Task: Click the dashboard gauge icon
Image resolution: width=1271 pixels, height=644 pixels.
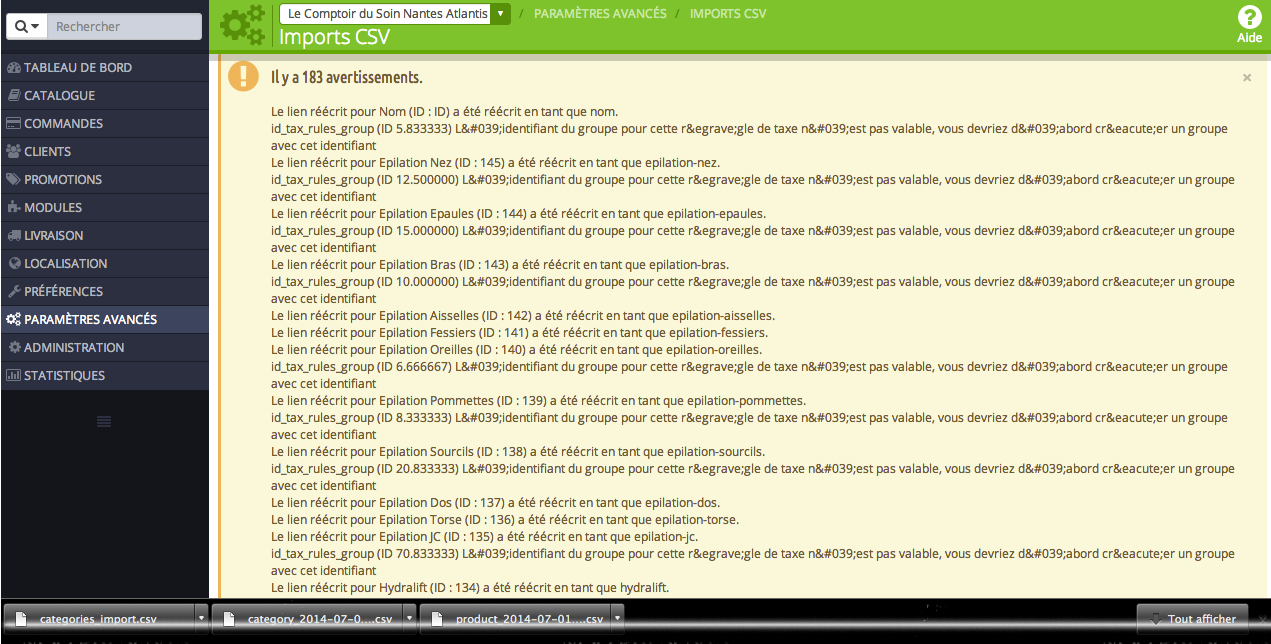Action: (x=14, y=68)
